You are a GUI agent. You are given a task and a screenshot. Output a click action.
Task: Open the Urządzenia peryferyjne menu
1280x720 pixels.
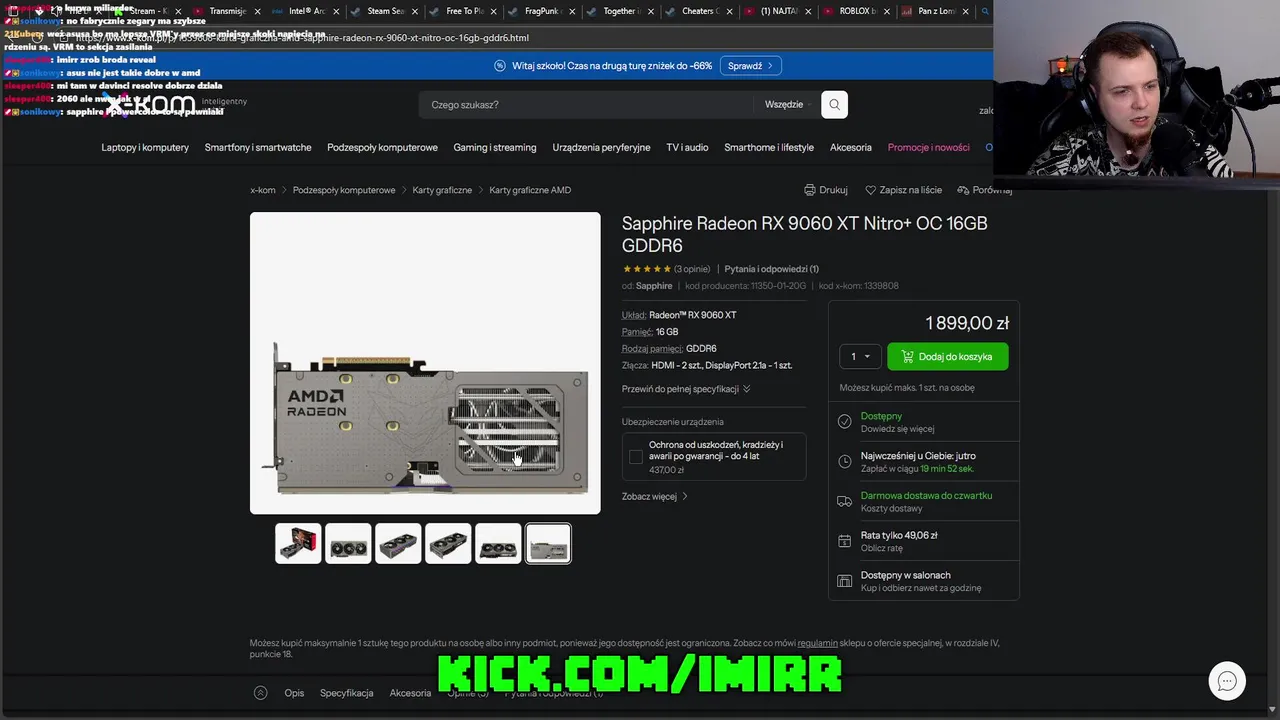tap(601, 147)
